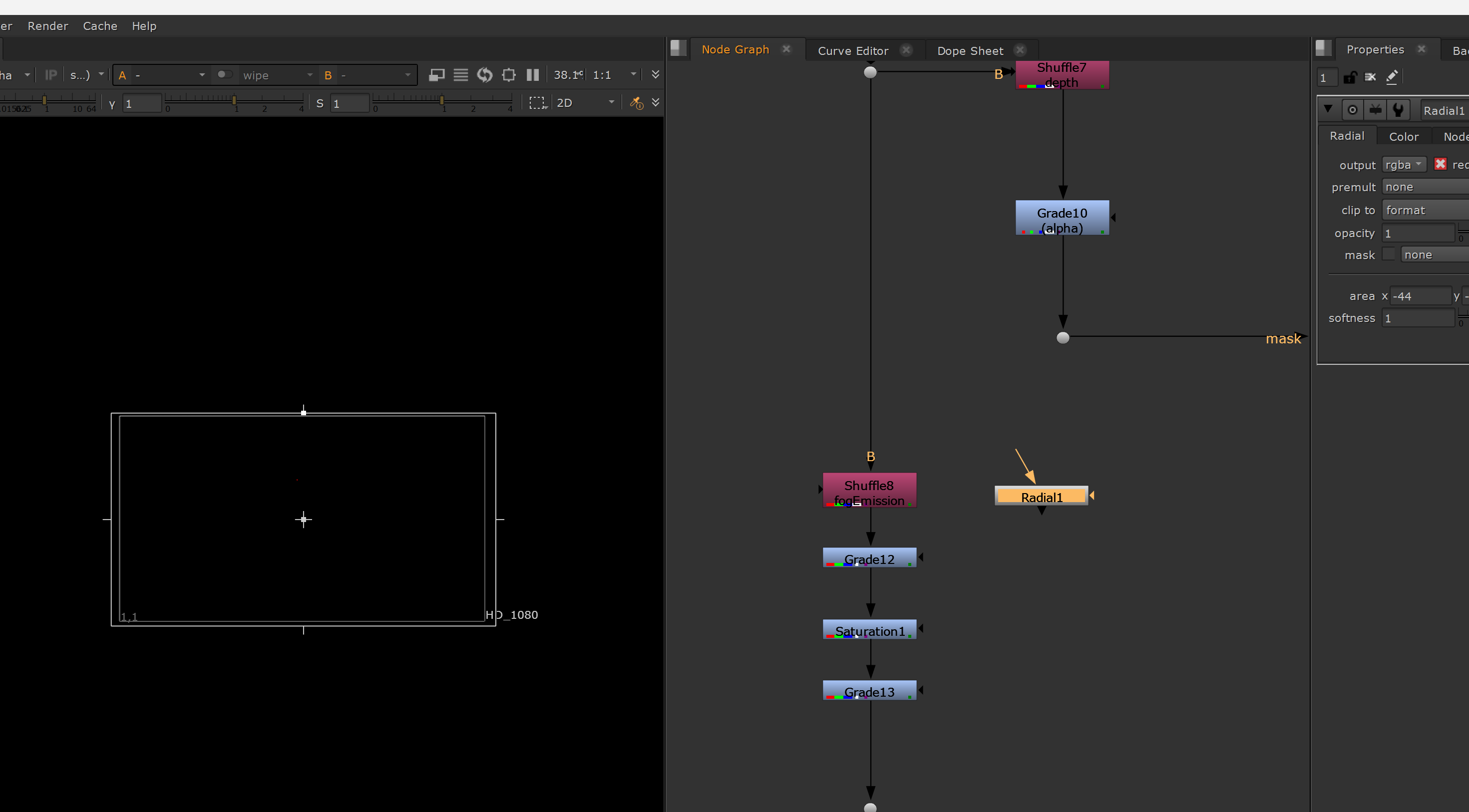Clear all panels from properties bin

(x=1370, y=77)
